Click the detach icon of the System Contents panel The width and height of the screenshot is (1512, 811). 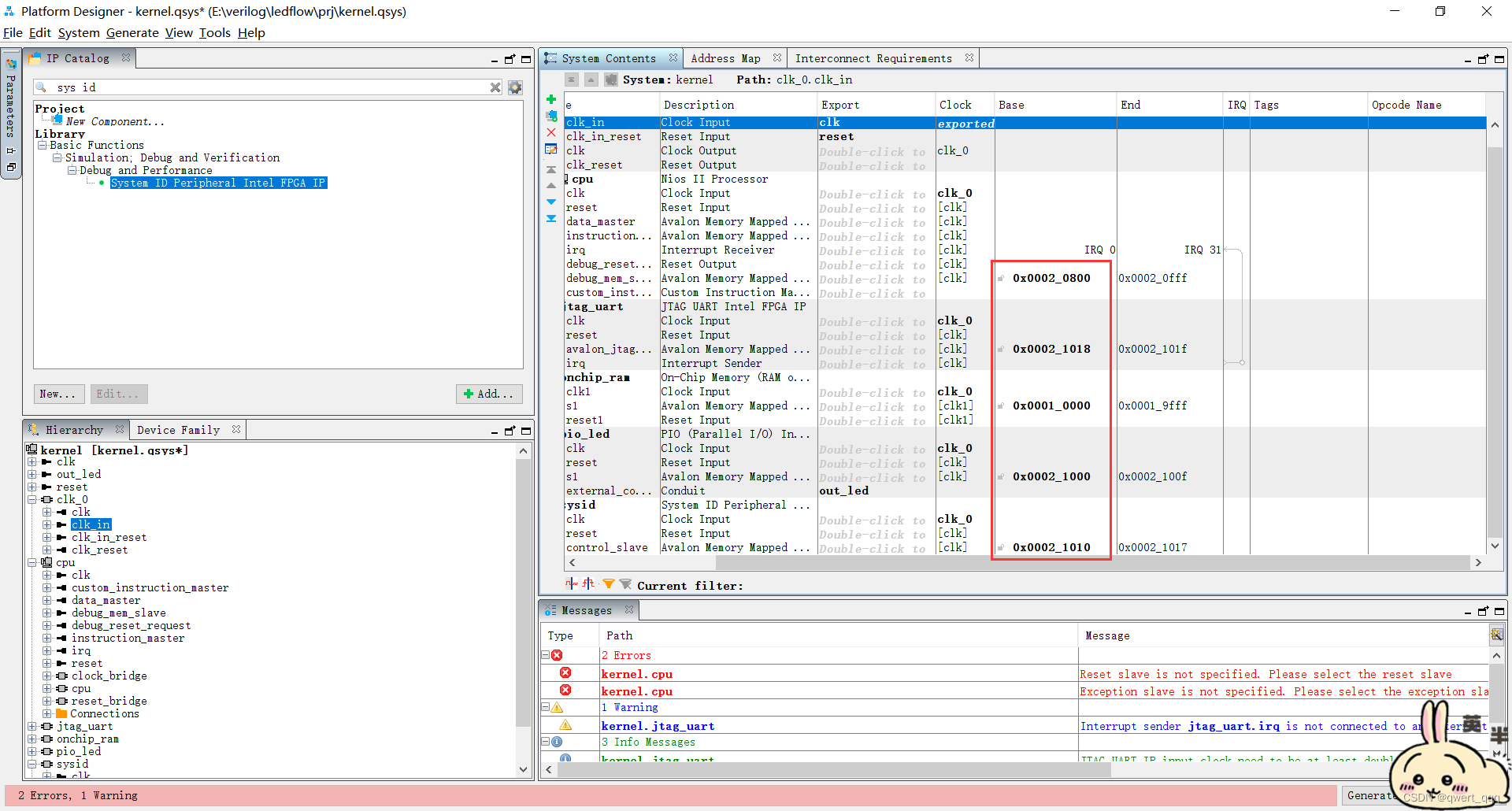coord(1483,59)
